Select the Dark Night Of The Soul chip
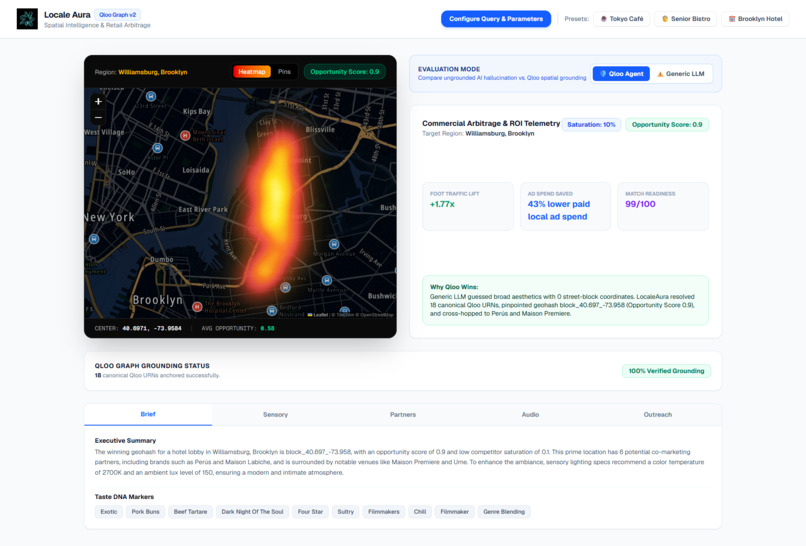The height and width of the screenshot is (546, 806). click(252, 512)
